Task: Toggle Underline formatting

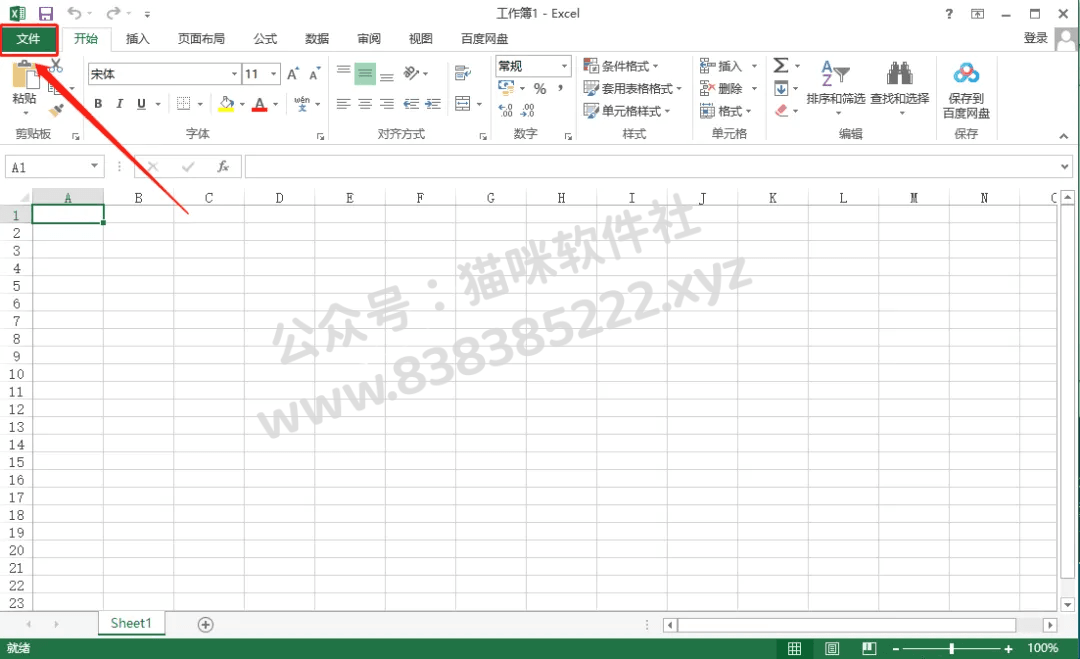Action: coord(141,104)
